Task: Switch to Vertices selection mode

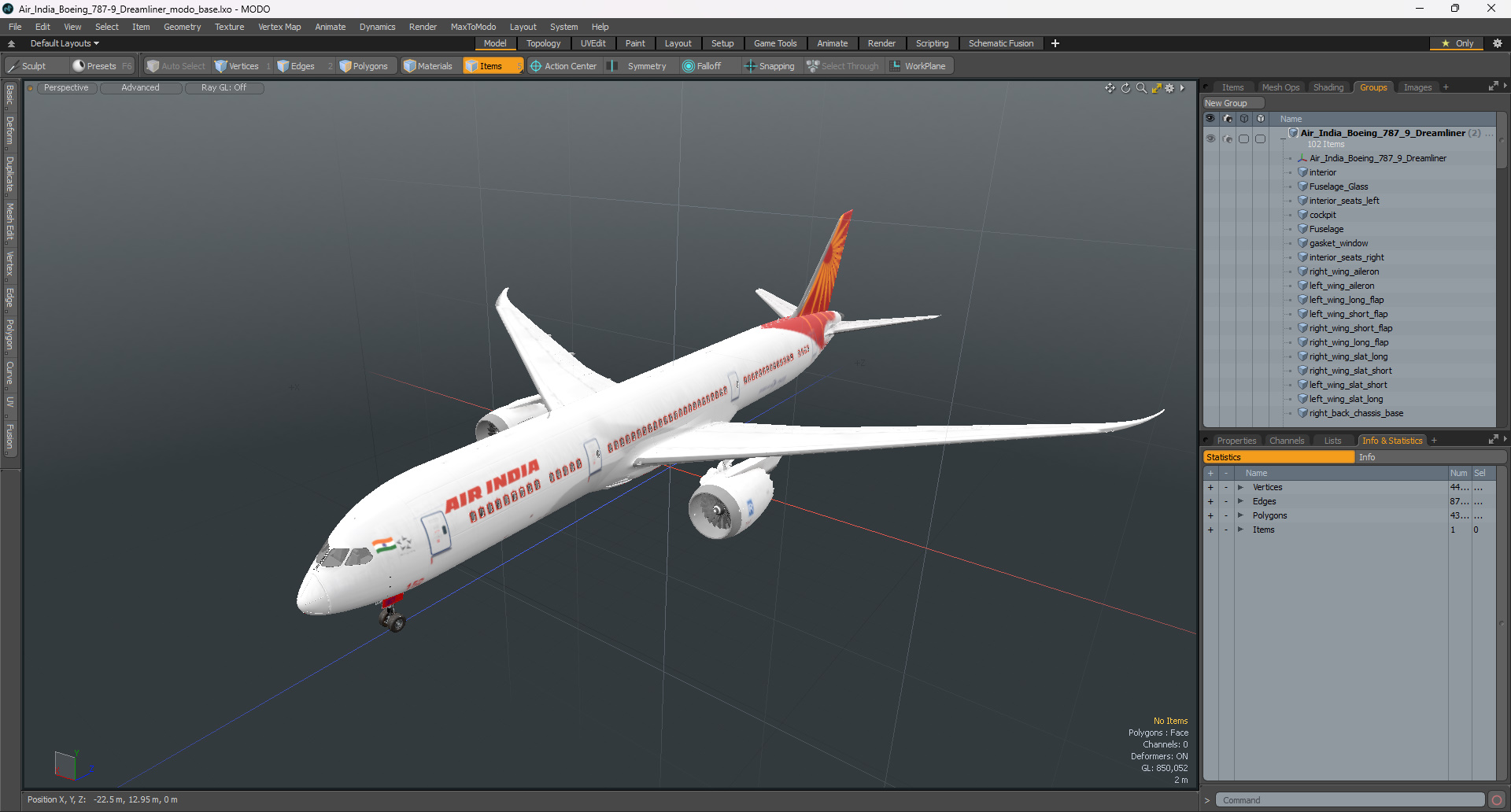Action: [242, 66]
